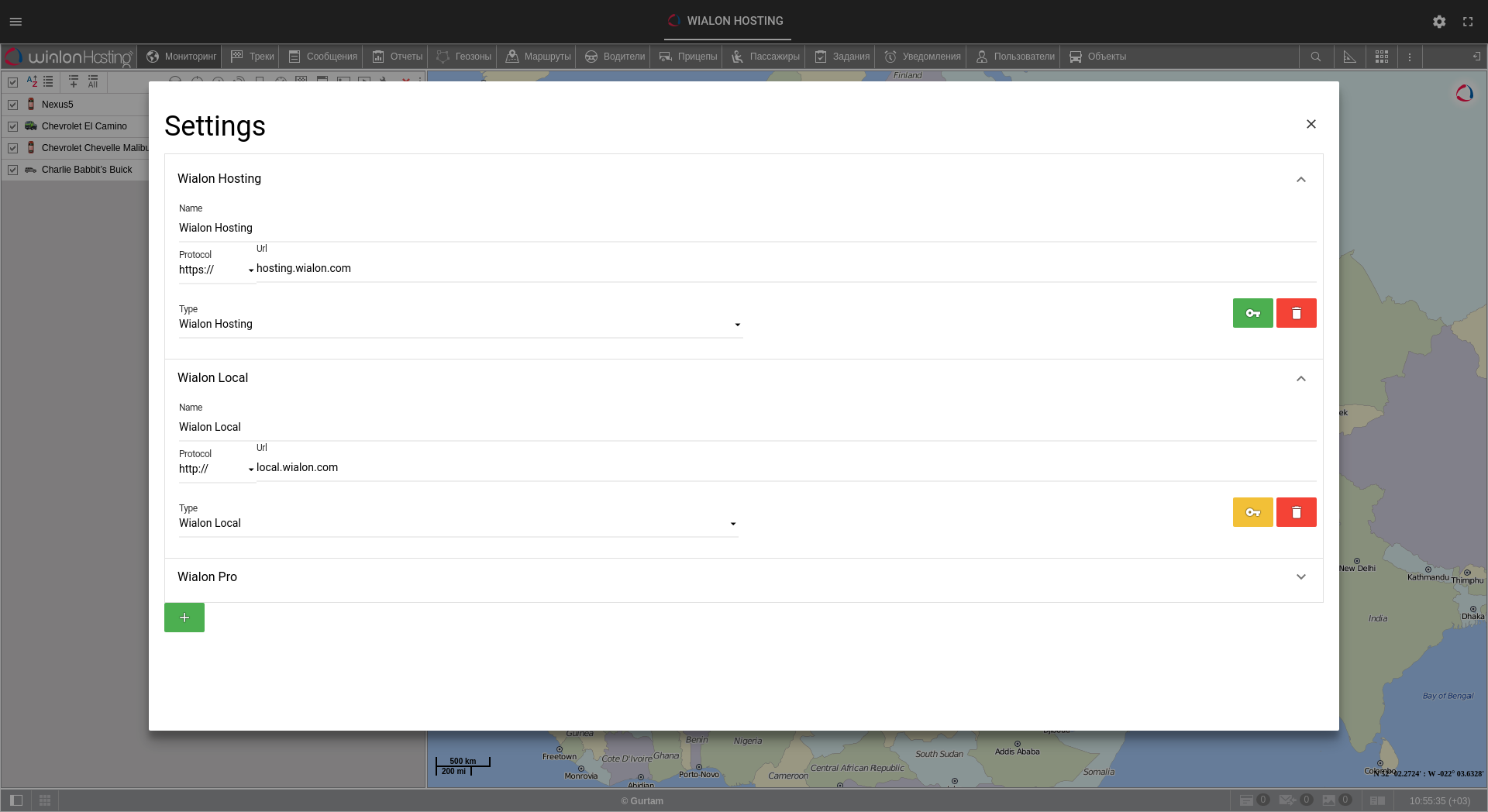This screenshot has width=1488, height=812.
Task: Click the yellow key icon for Wialon Local
Action: (x=1252, y=512)
